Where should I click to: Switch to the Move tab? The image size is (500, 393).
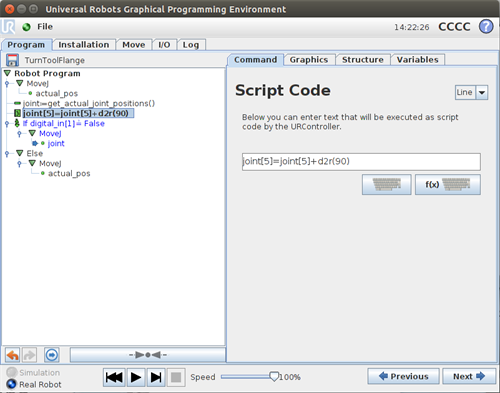tap(134, 45)
